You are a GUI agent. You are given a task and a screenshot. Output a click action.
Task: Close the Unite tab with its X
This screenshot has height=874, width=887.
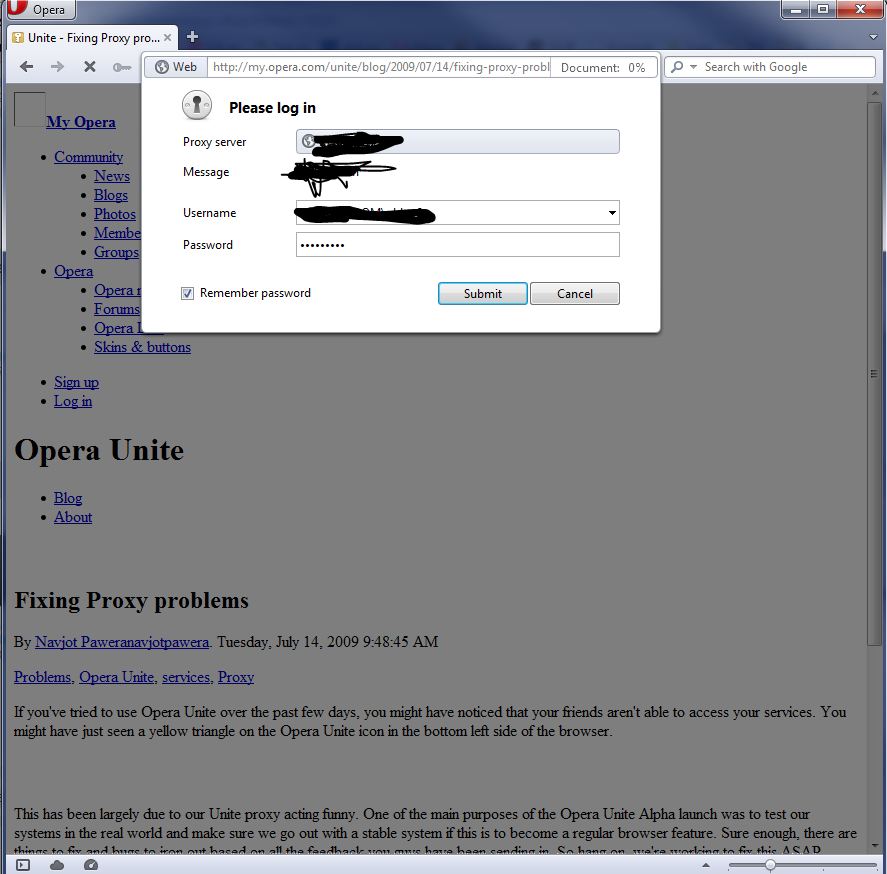(x=167, y=37)
